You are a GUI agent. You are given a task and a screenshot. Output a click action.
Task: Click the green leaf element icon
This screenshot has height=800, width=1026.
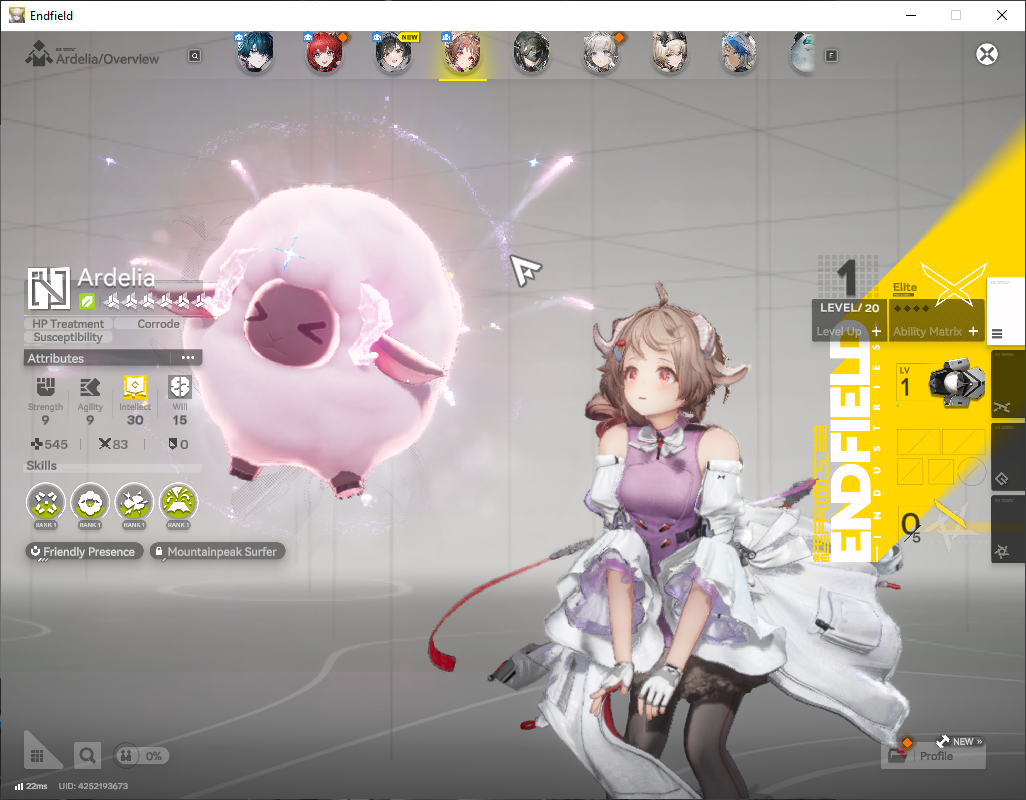87,301
